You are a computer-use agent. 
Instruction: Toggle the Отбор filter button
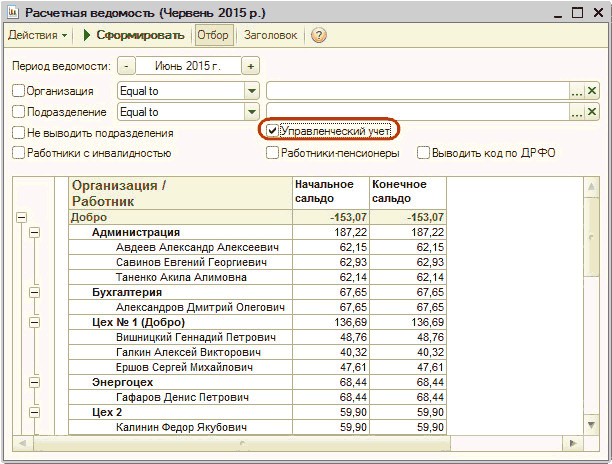click(212, 35)
